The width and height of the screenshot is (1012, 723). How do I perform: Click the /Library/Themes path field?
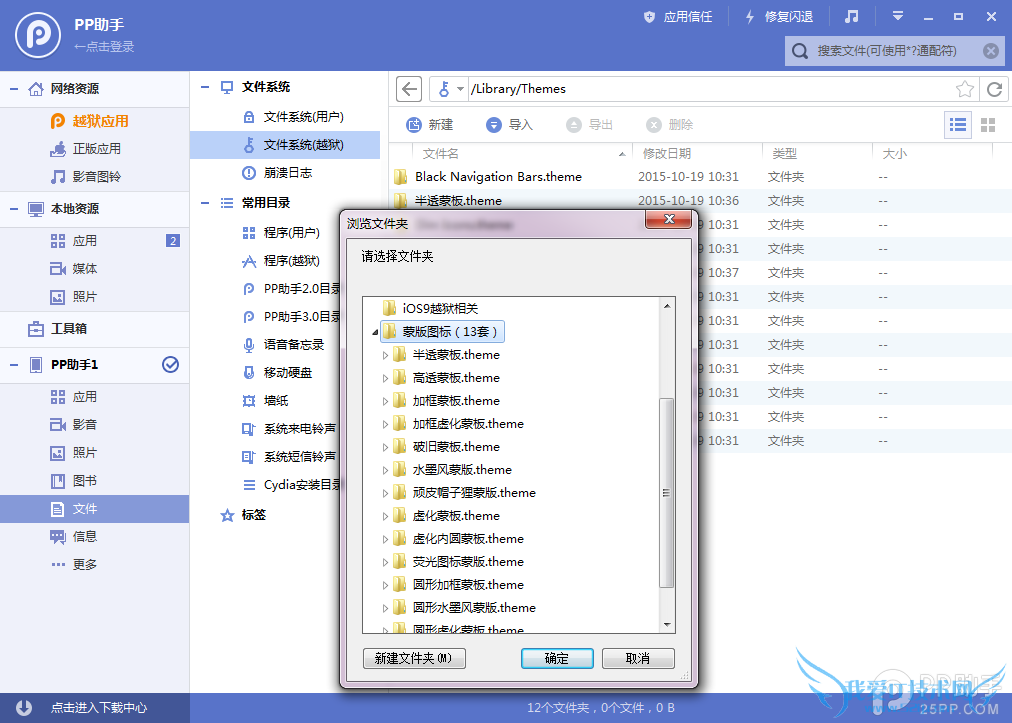pyautogui.click(x=710, y=89)
